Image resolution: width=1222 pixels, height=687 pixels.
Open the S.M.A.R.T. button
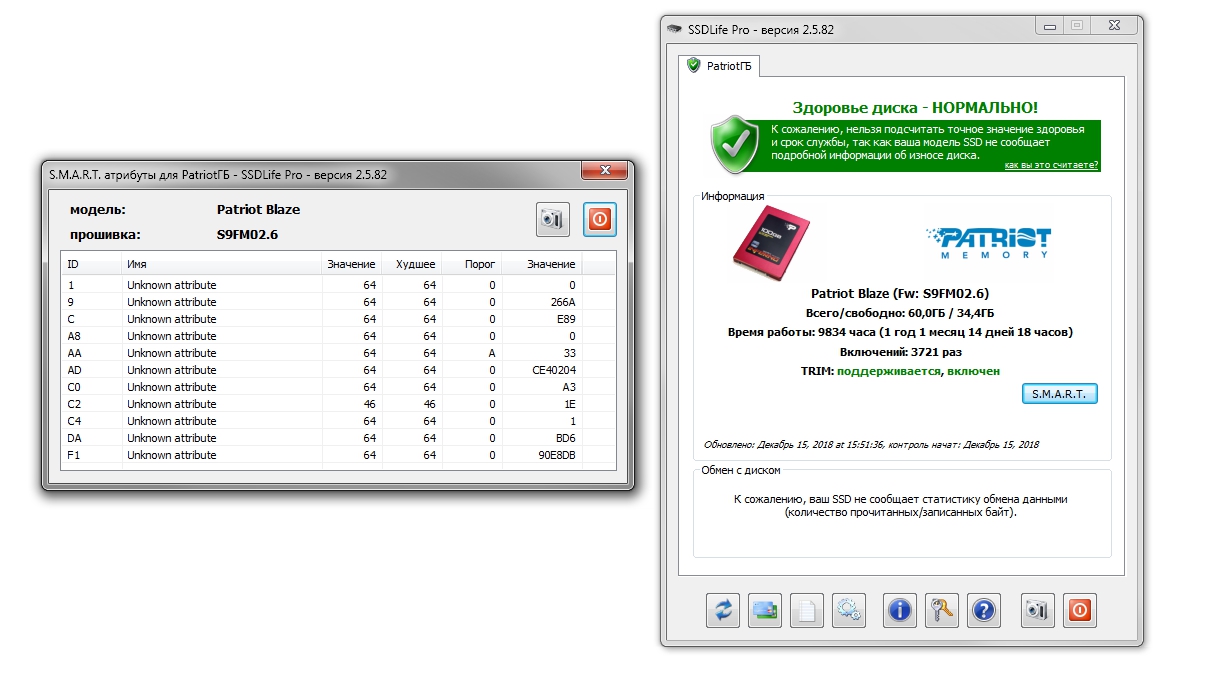pyautogui.click(x=1059, y=394)
